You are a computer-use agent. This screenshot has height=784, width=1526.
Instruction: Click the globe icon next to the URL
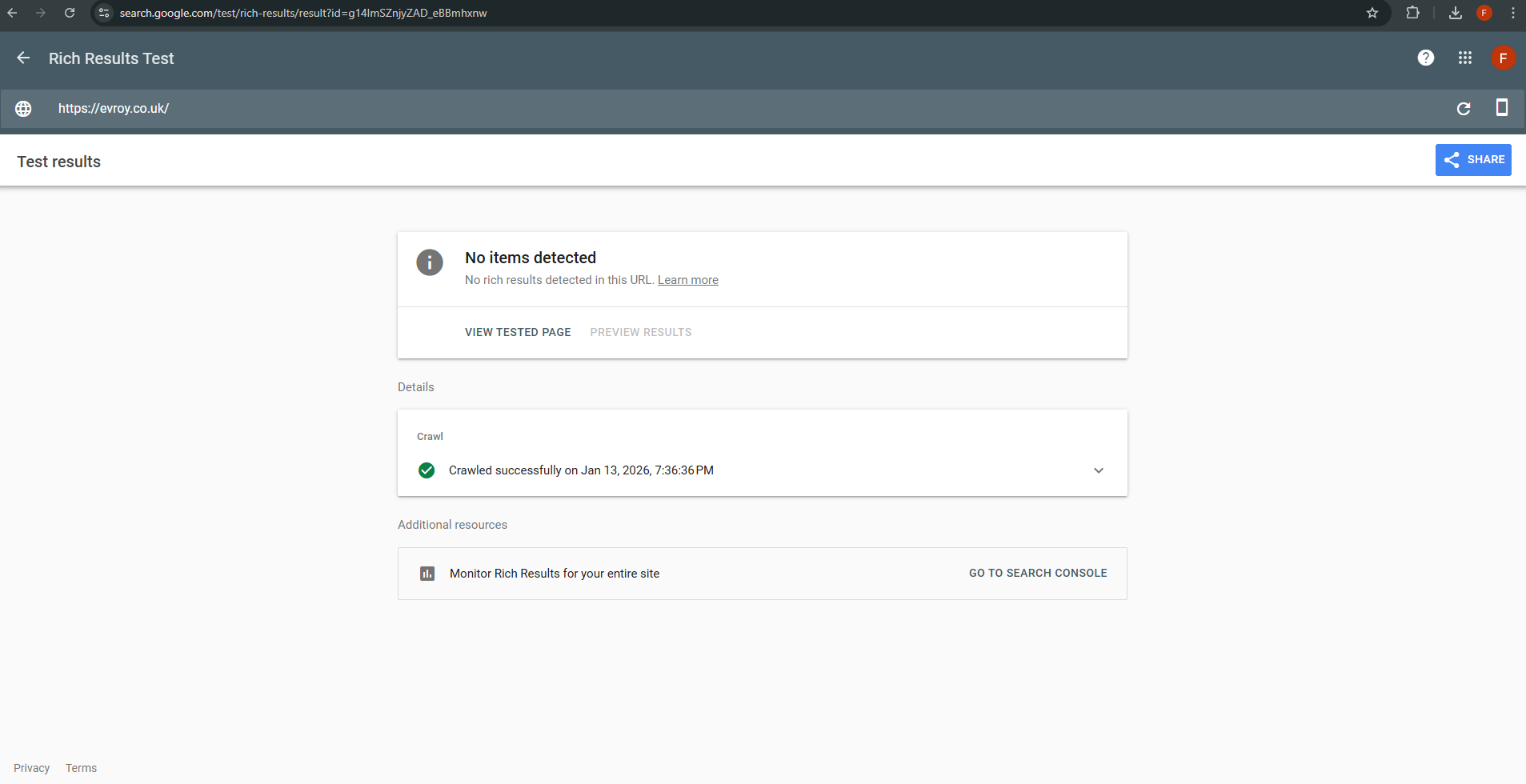pyautogui.click(x=23, y=109)
